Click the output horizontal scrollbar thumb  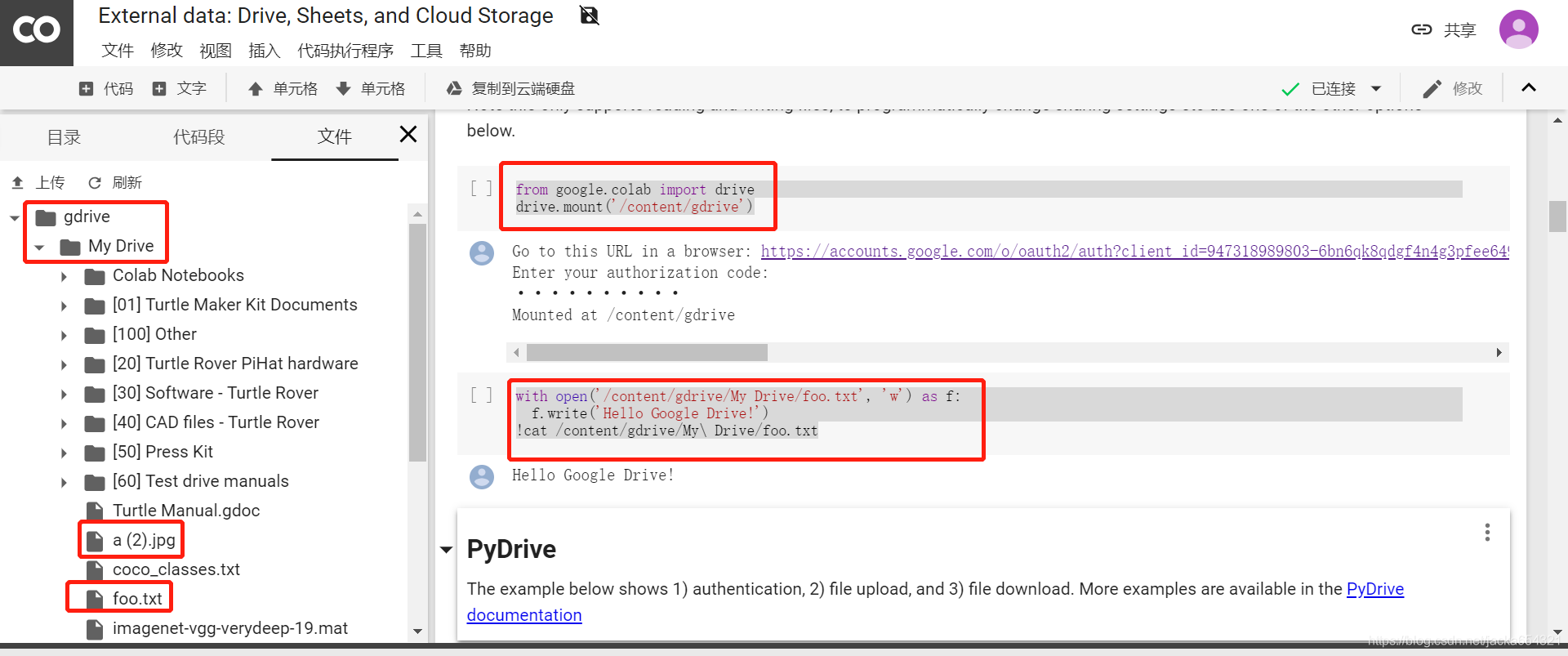pyautogui.click(x=647, y=352)
